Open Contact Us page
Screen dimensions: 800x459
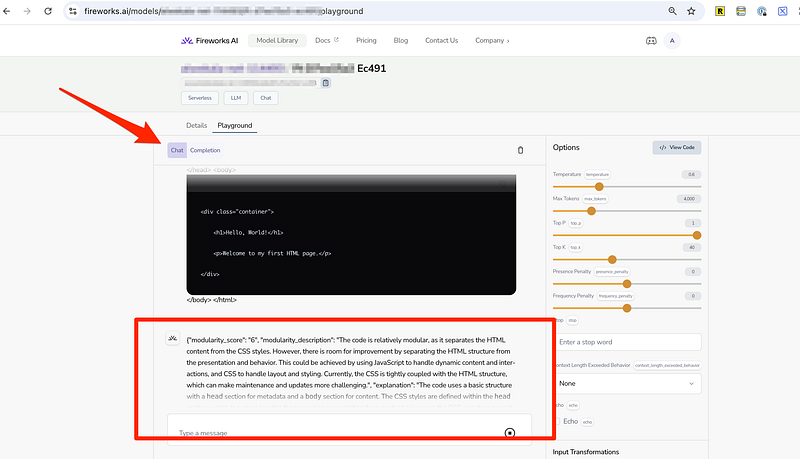(x=441, y=40)
